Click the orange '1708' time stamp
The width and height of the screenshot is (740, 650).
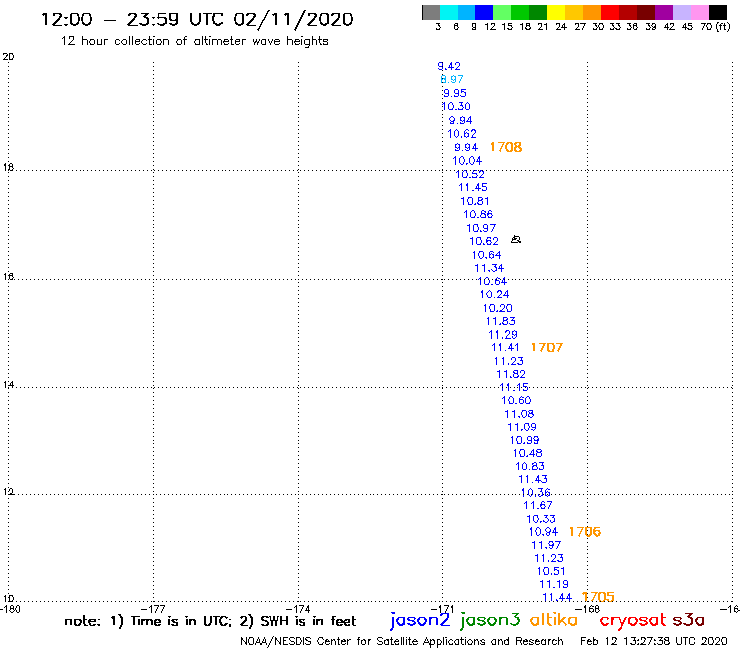tap(506, 147)
